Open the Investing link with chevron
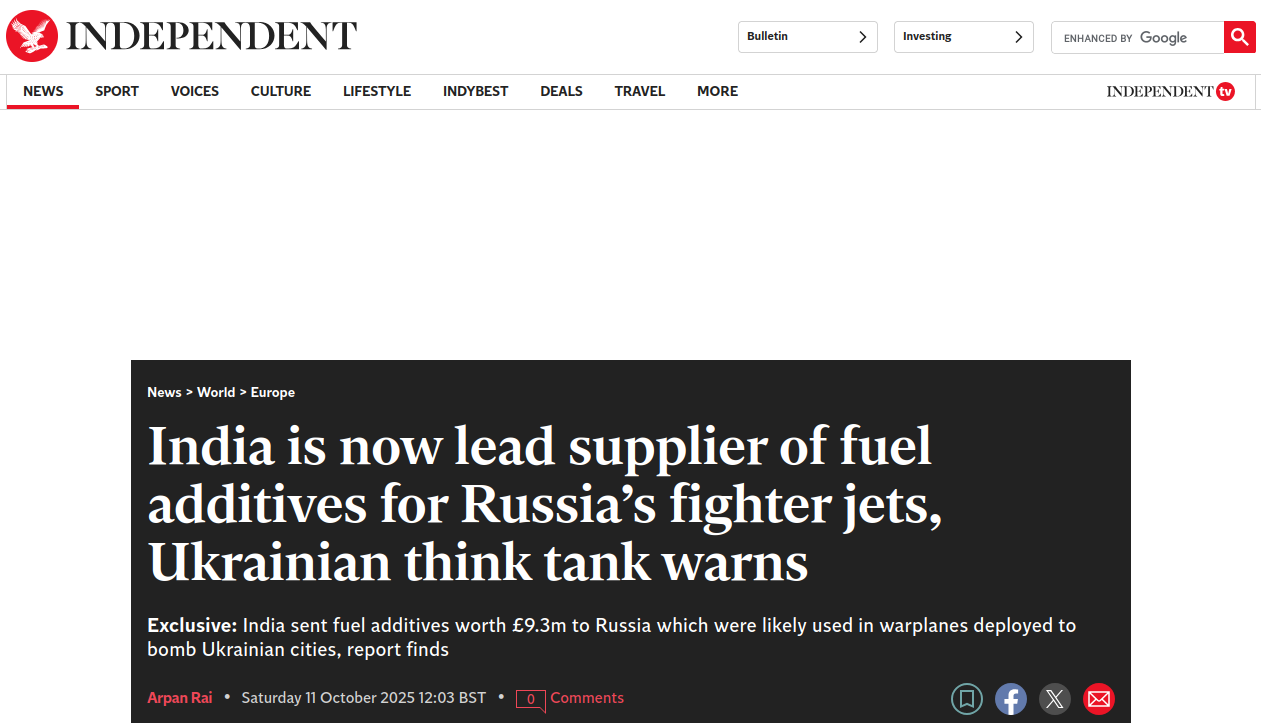Image resolution: width=1261 pixels, height=723 pixels. coord(964,37)
